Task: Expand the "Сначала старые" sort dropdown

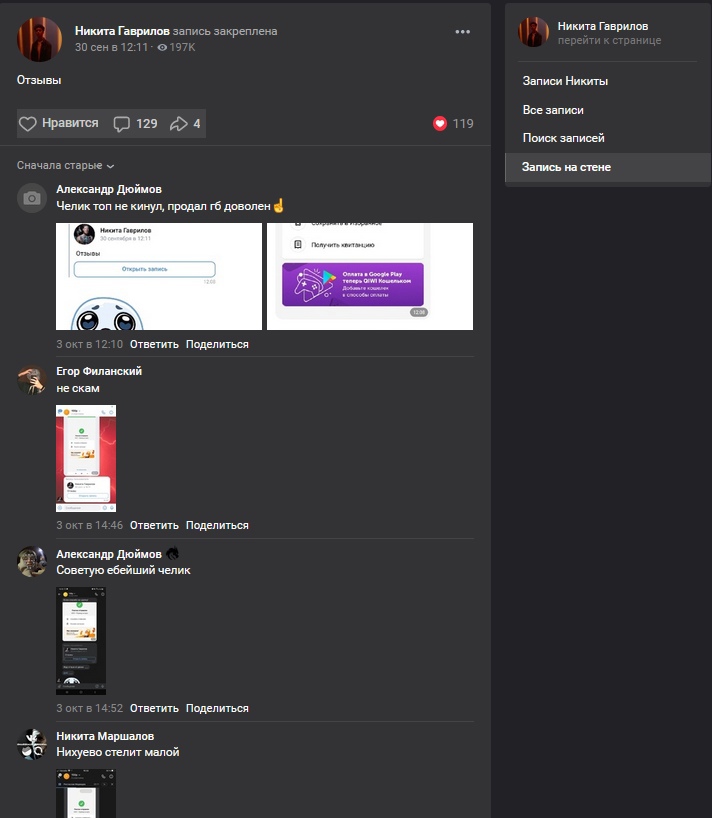Action: 66,165
